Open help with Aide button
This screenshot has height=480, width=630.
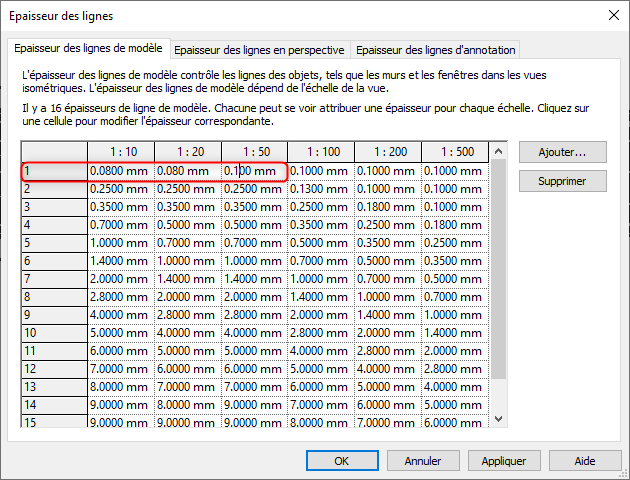(x=585, y=461)
